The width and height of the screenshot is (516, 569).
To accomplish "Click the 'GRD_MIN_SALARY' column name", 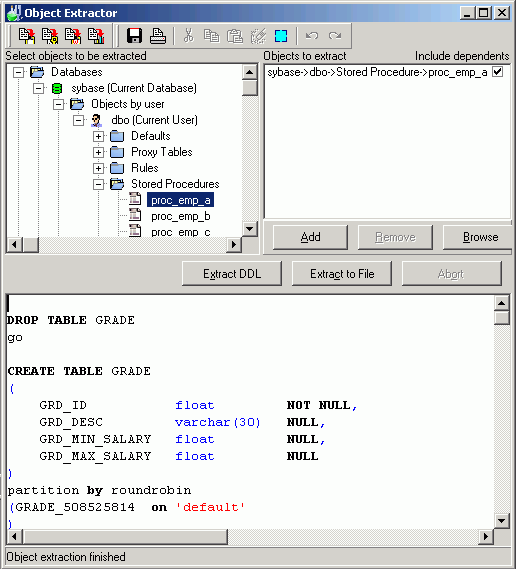I will pyautogui.click(x=95, y=439).
